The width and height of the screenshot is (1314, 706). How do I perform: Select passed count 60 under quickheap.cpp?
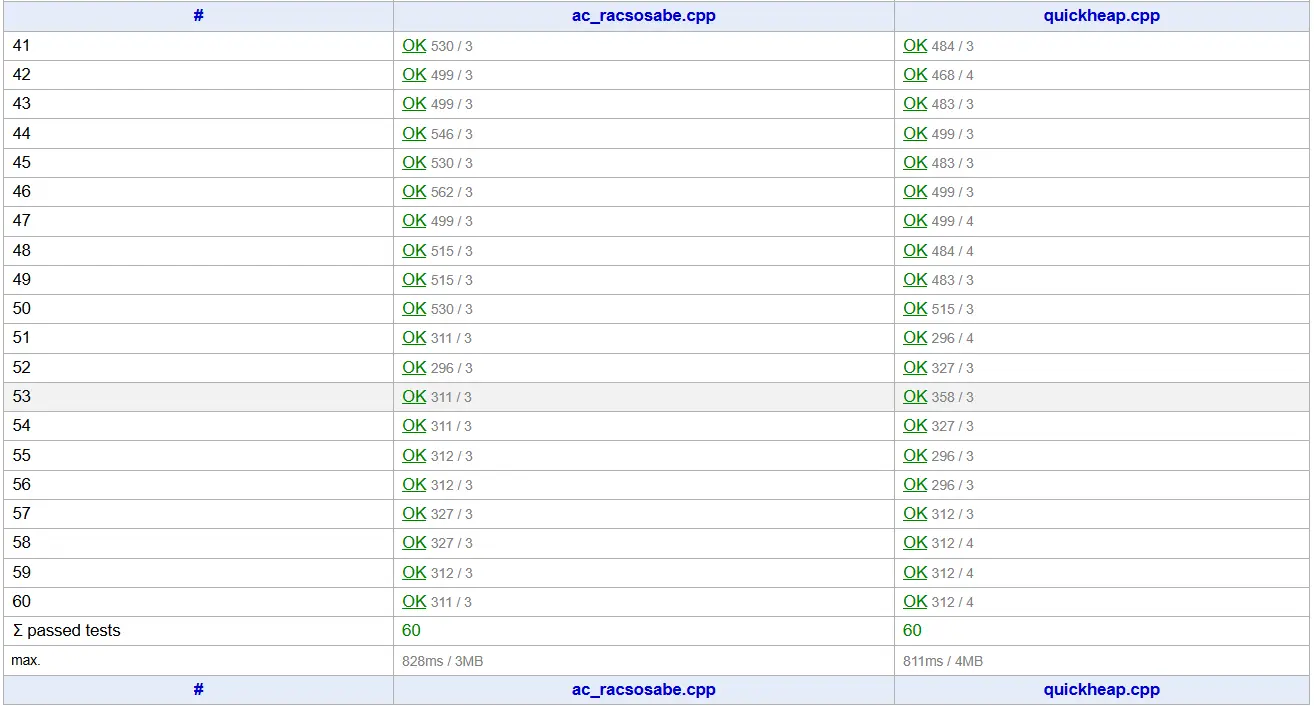[913, 630]
